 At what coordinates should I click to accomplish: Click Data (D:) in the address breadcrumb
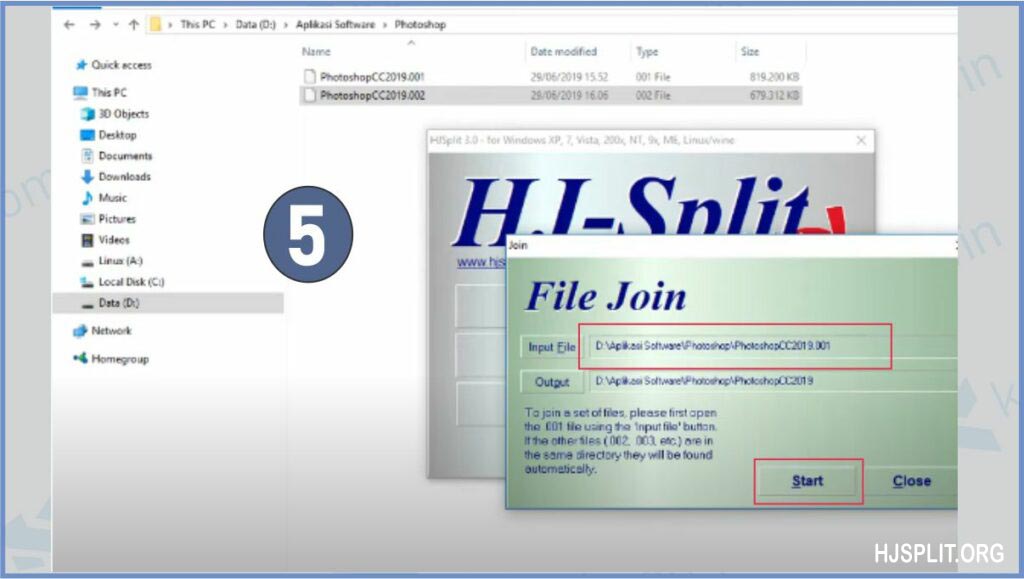255,25
